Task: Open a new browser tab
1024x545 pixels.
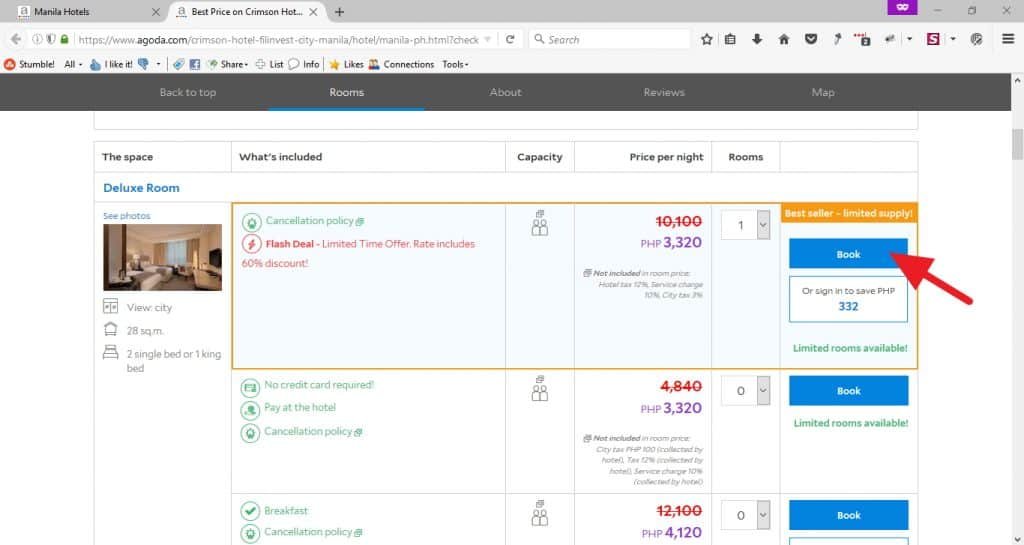Action: tap(339, 12)
